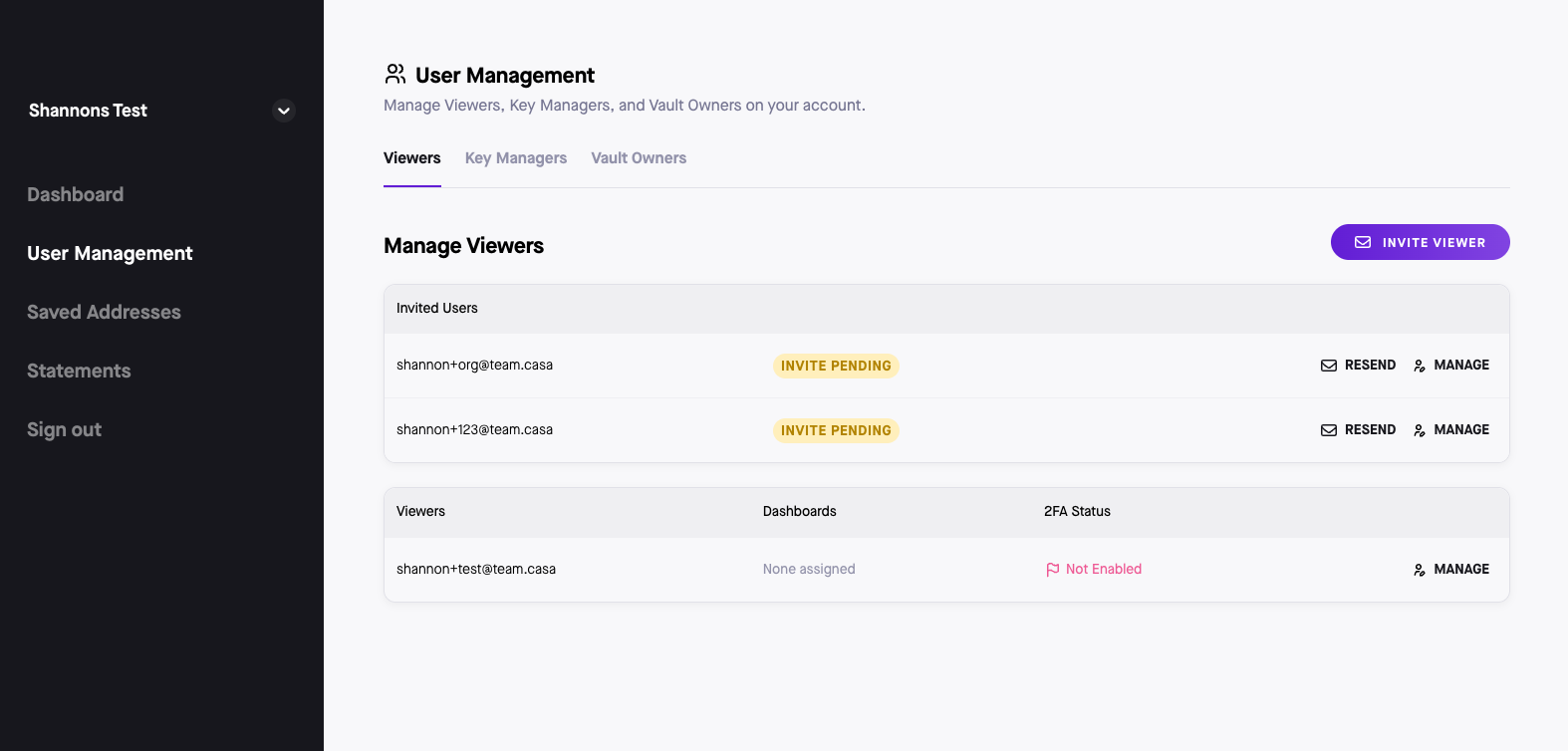The height and width of the screenshot is (751, 1568).
Task: Click resend envelope icon for shannon+123@team.casa
Action: click(x=1329, y=430)
